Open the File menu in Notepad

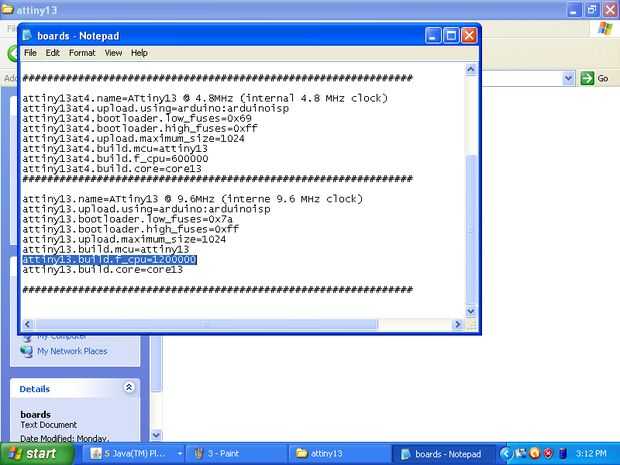(30, 53)
